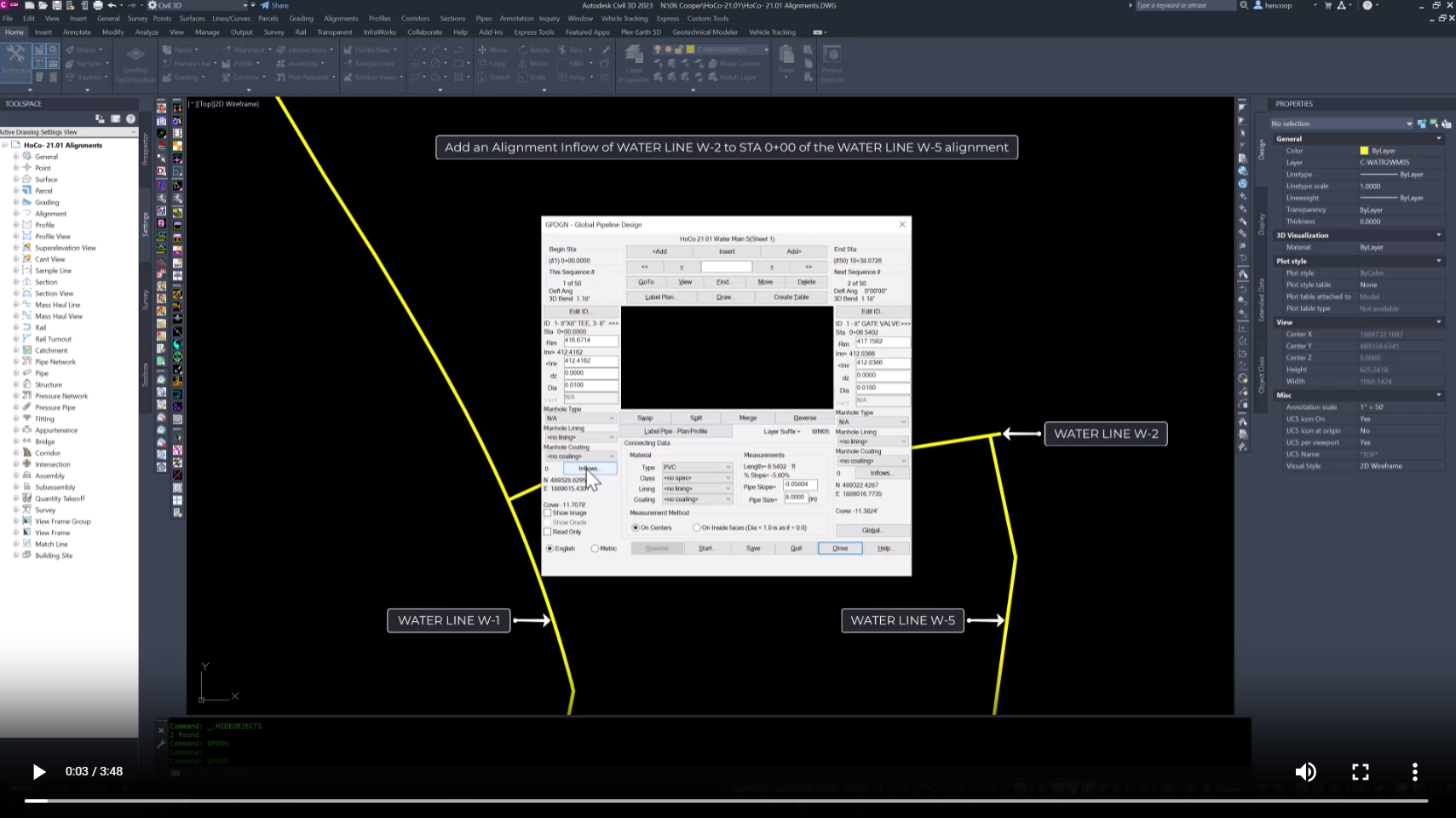This screenshot has height=818, width=1456.
Task: Click the Save button in GPDGN dialog
Action: pyautogui.click(x=753, y=548)
